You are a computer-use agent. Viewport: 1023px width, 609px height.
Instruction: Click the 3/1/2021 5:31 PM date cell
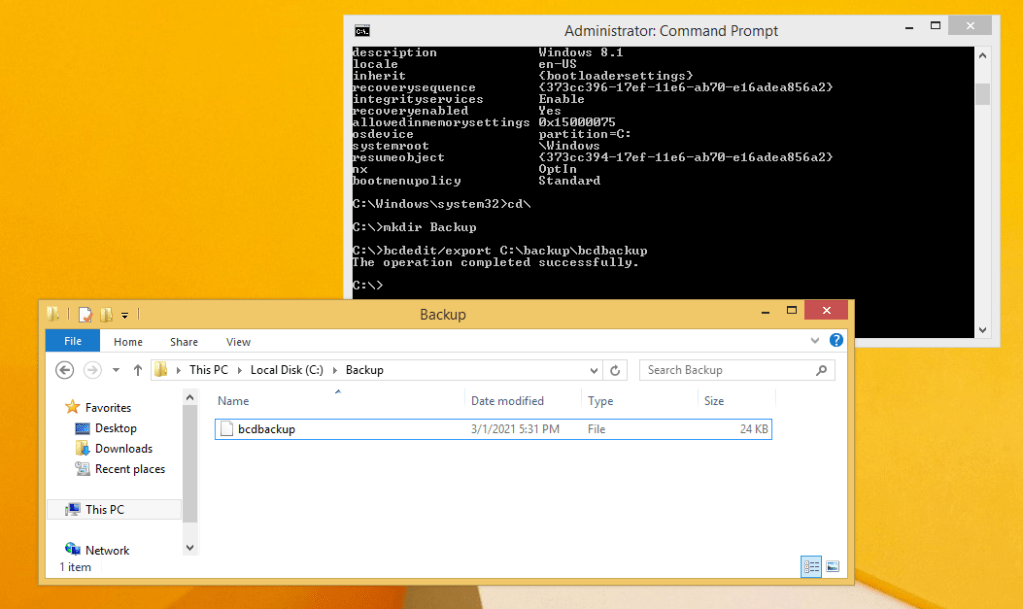click(x=515, y=429)
